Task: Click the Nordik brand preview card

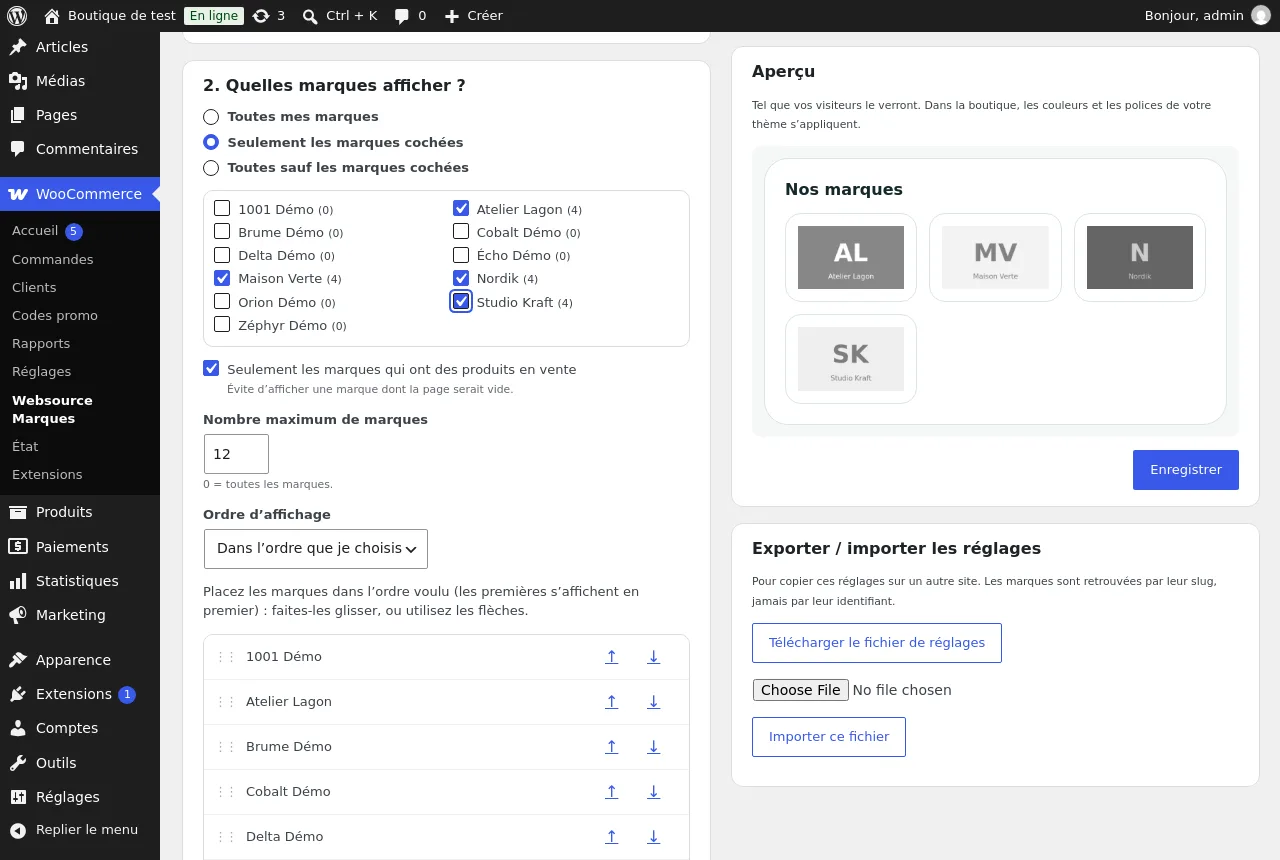Action: click(1140, 257)
